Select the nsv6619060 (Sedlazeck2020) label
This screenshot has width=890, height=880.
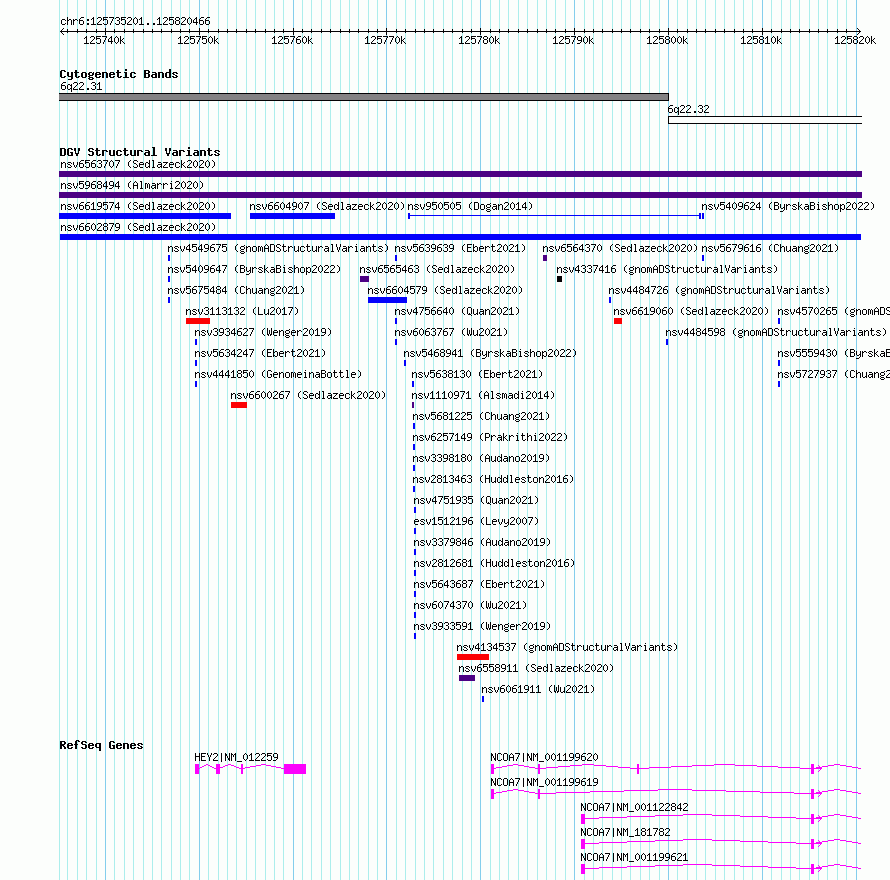click(691, 311)
